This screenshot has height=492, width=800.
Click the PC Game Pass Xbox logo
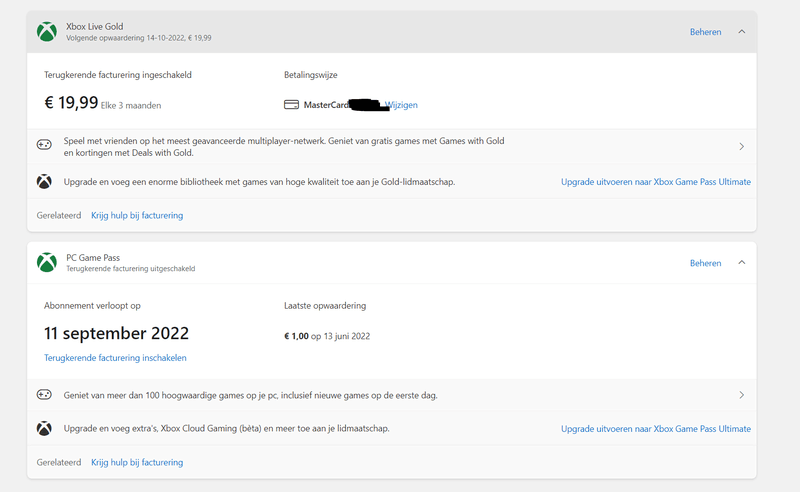point(46,263)
